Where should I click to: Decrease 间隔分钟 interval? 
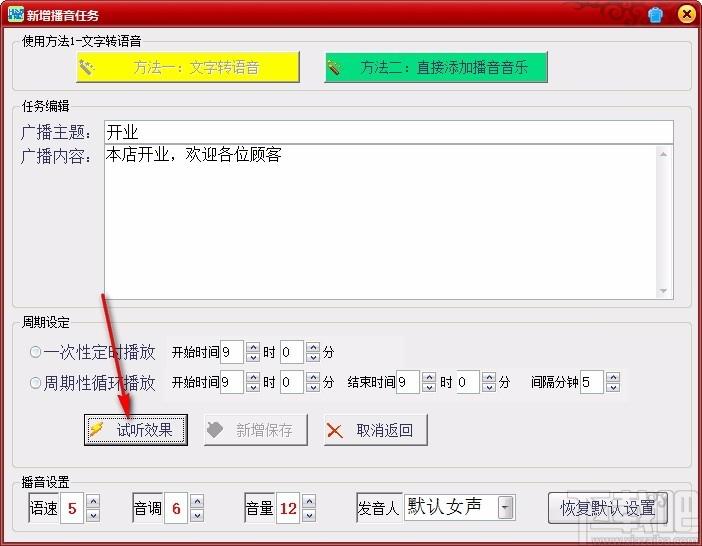(613, 387)
